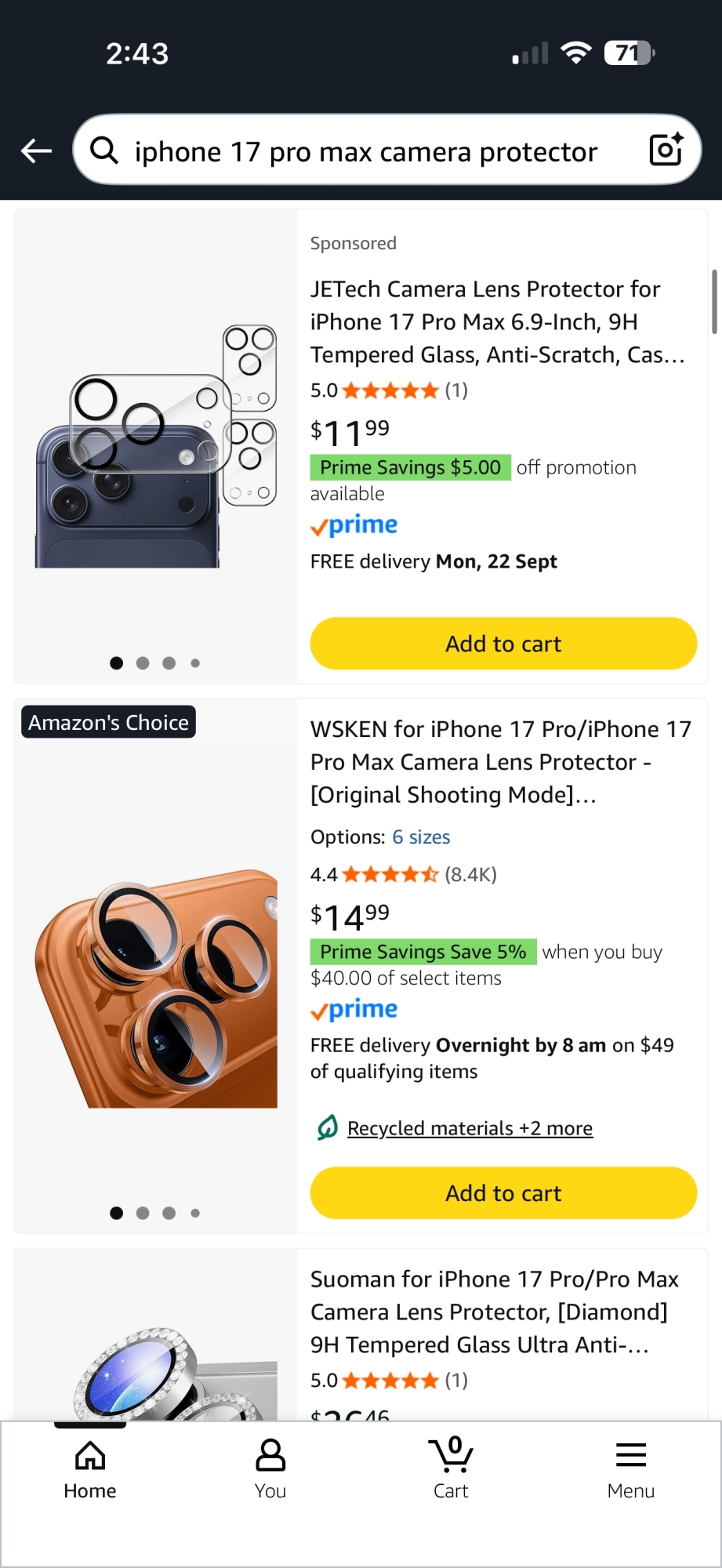Select second image dot for JETech product
Viewport: 722px width, 1568px height.
tap(143, 663)
